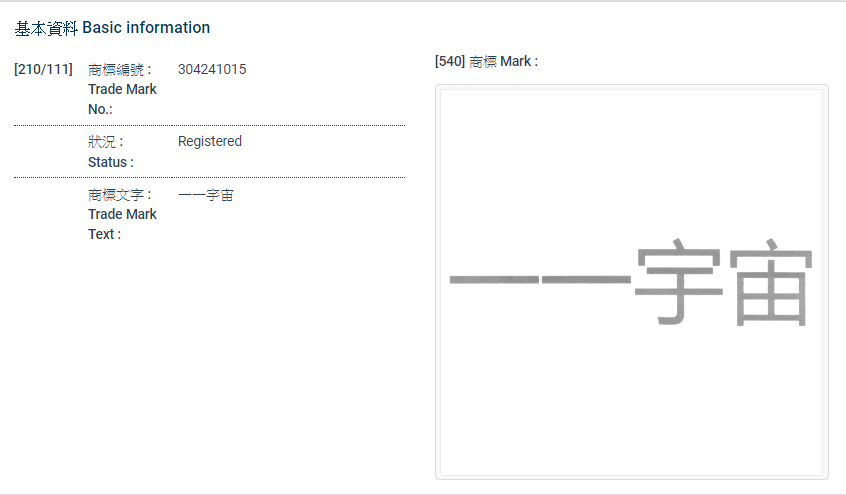Click the "Trade Mark Text :" label
The width and height of the screenshot is (846, 495).
121,224
